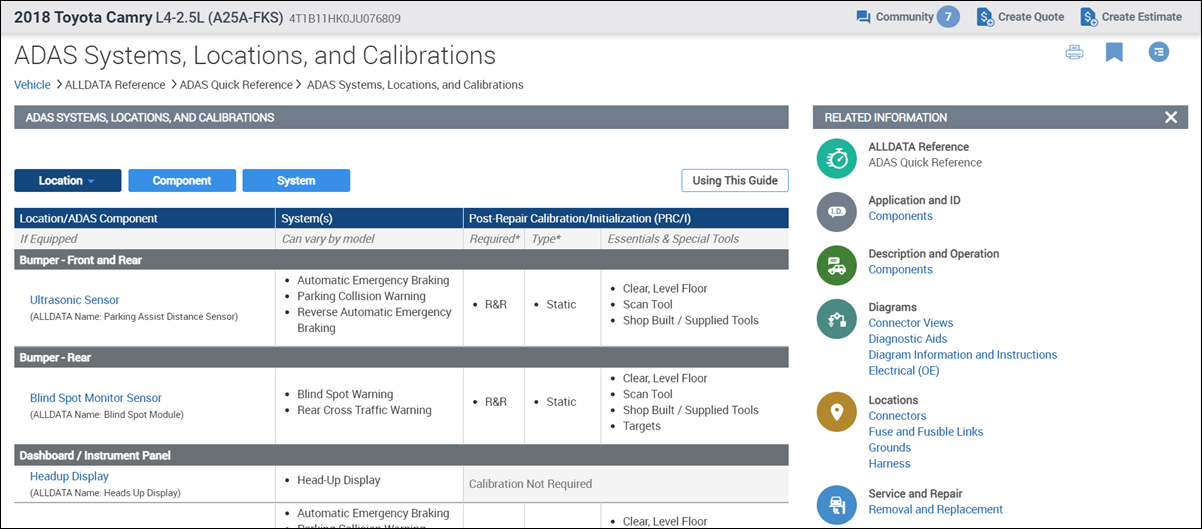The image size is (1202, 529).
Task: Close the Related Information panel
Action: point(1171,117)
